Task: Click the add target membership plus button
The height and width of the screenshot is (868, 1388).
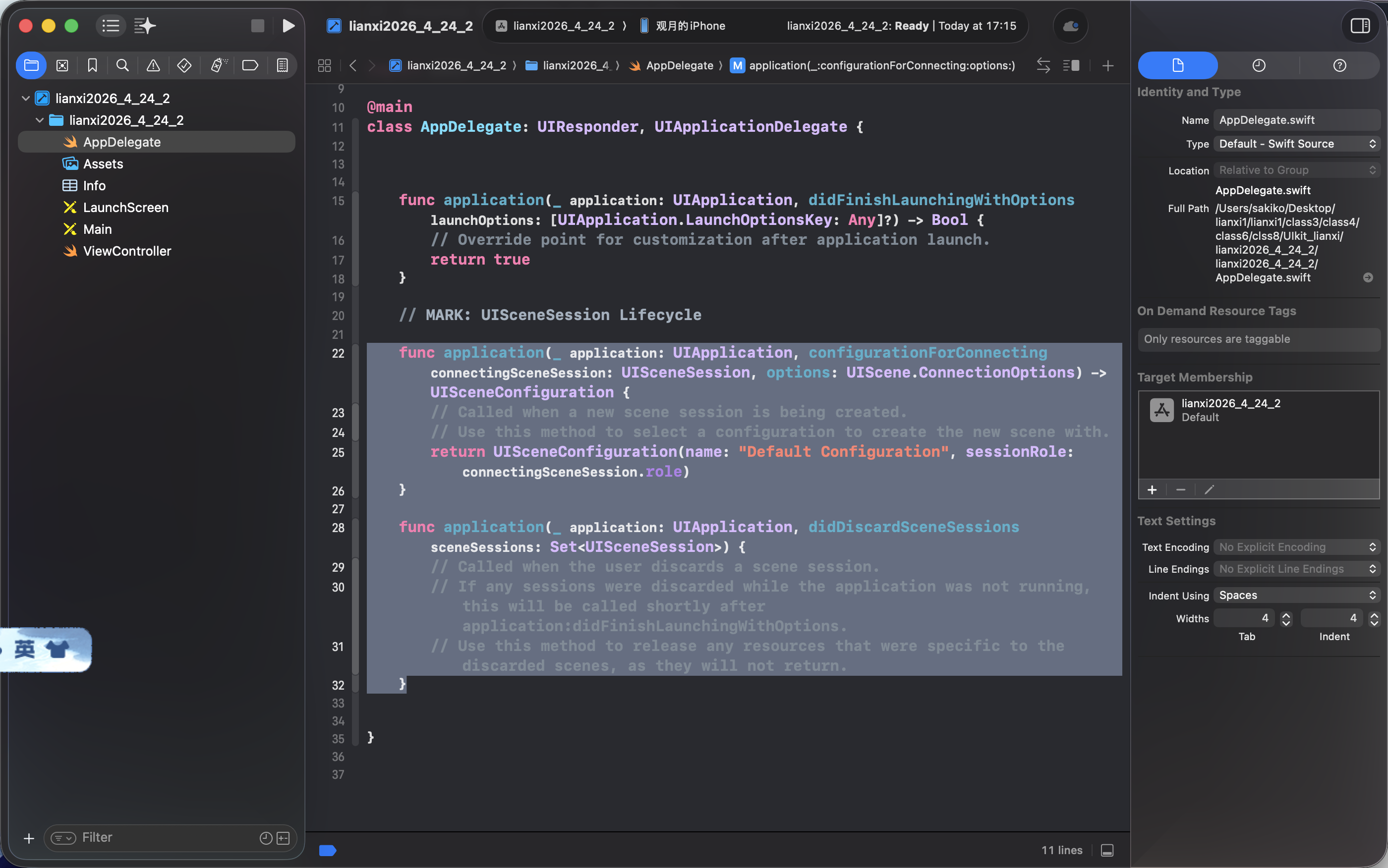Action: pos(1152,489)
